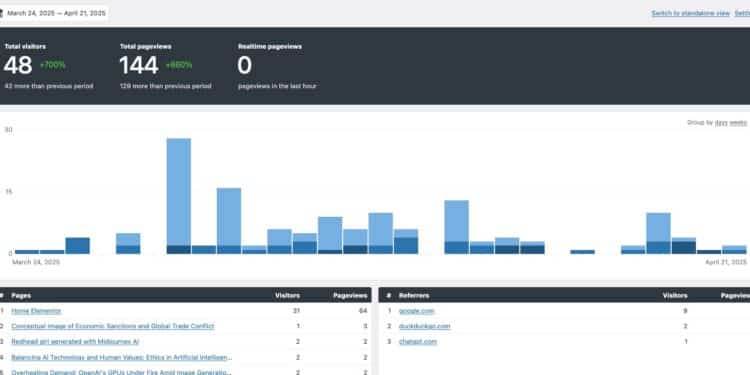Image resolution: width=750 pixels, height=375 pixels.
Task: Group the chart by weeks
Action: [738, 122]
